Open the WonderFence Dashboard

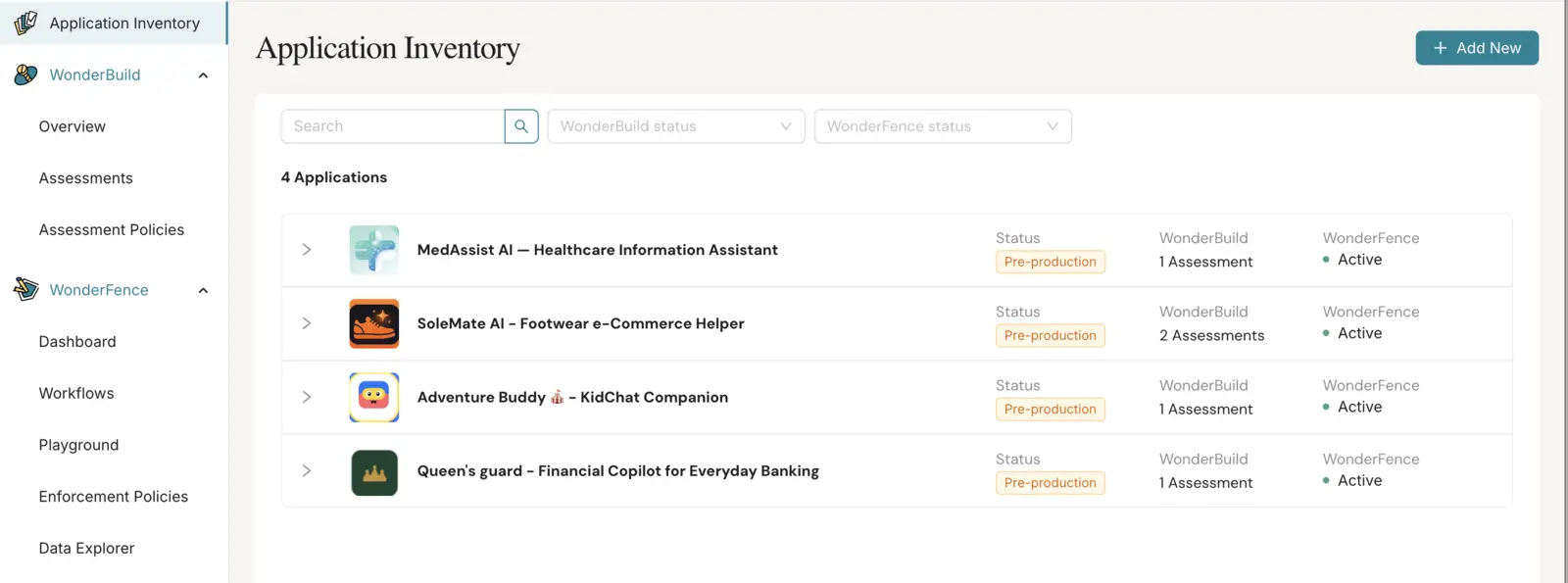77,341
